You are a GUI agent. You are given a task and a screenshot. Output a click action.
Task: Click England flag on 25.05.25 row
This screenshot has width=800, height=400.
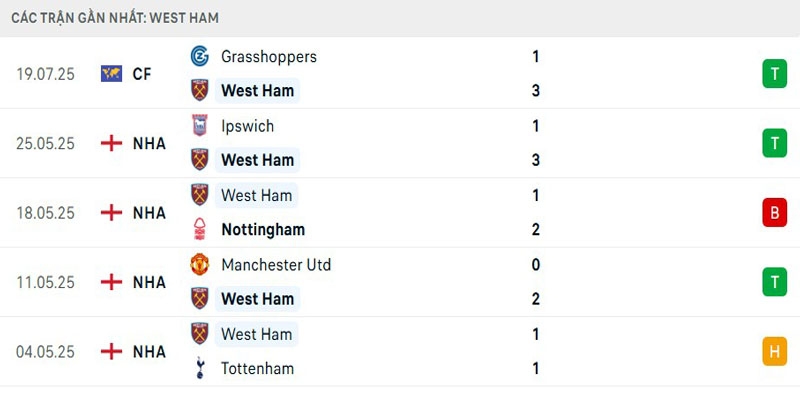111,143
